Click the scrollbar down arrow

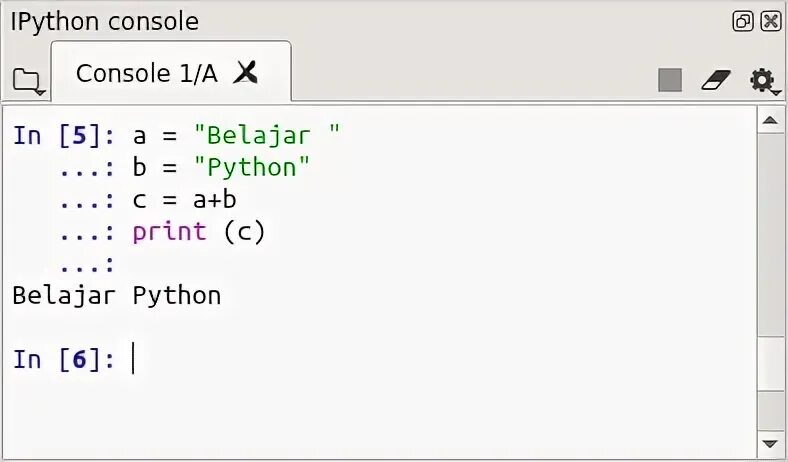(x=770, y=441)
